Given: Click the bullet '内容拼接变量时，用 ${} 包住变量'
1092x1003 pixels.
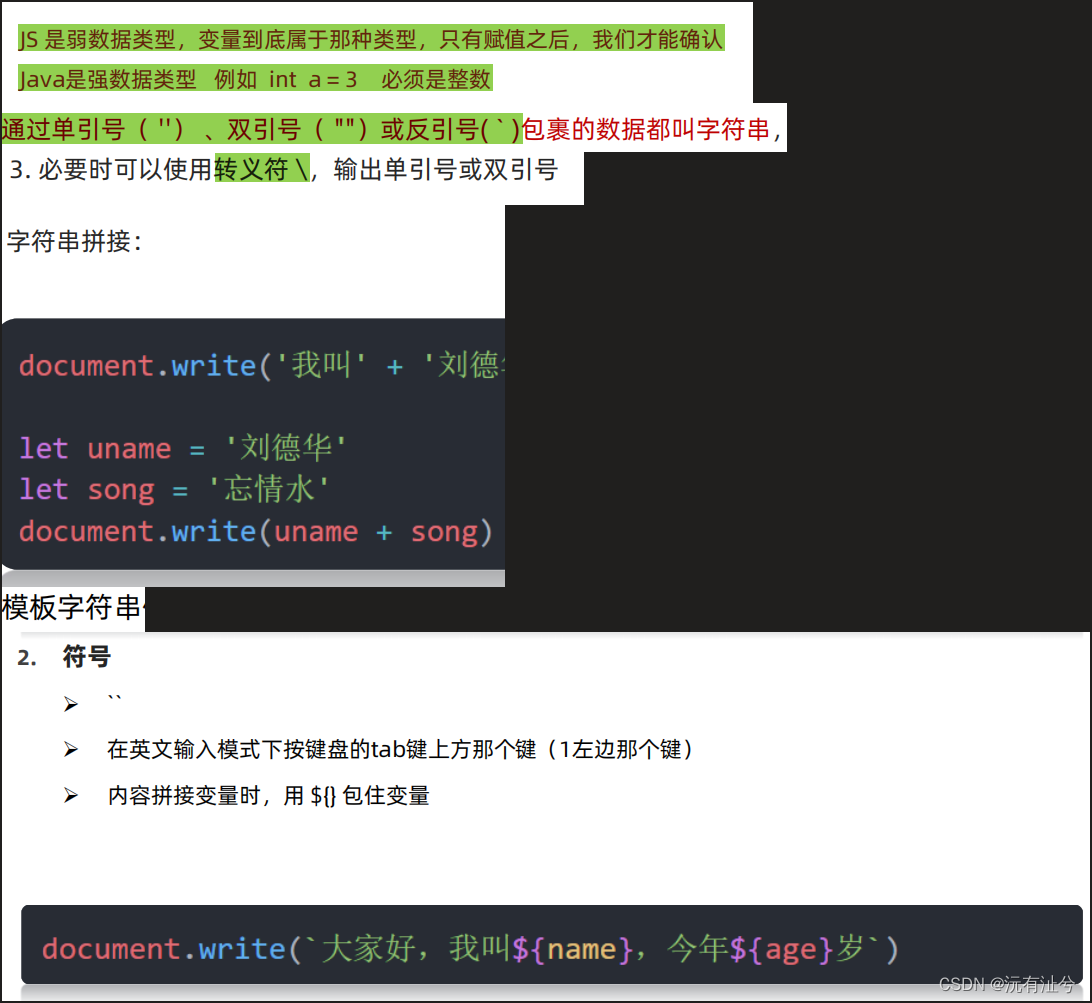Looking at the screenshot, I should click(268, 795).
